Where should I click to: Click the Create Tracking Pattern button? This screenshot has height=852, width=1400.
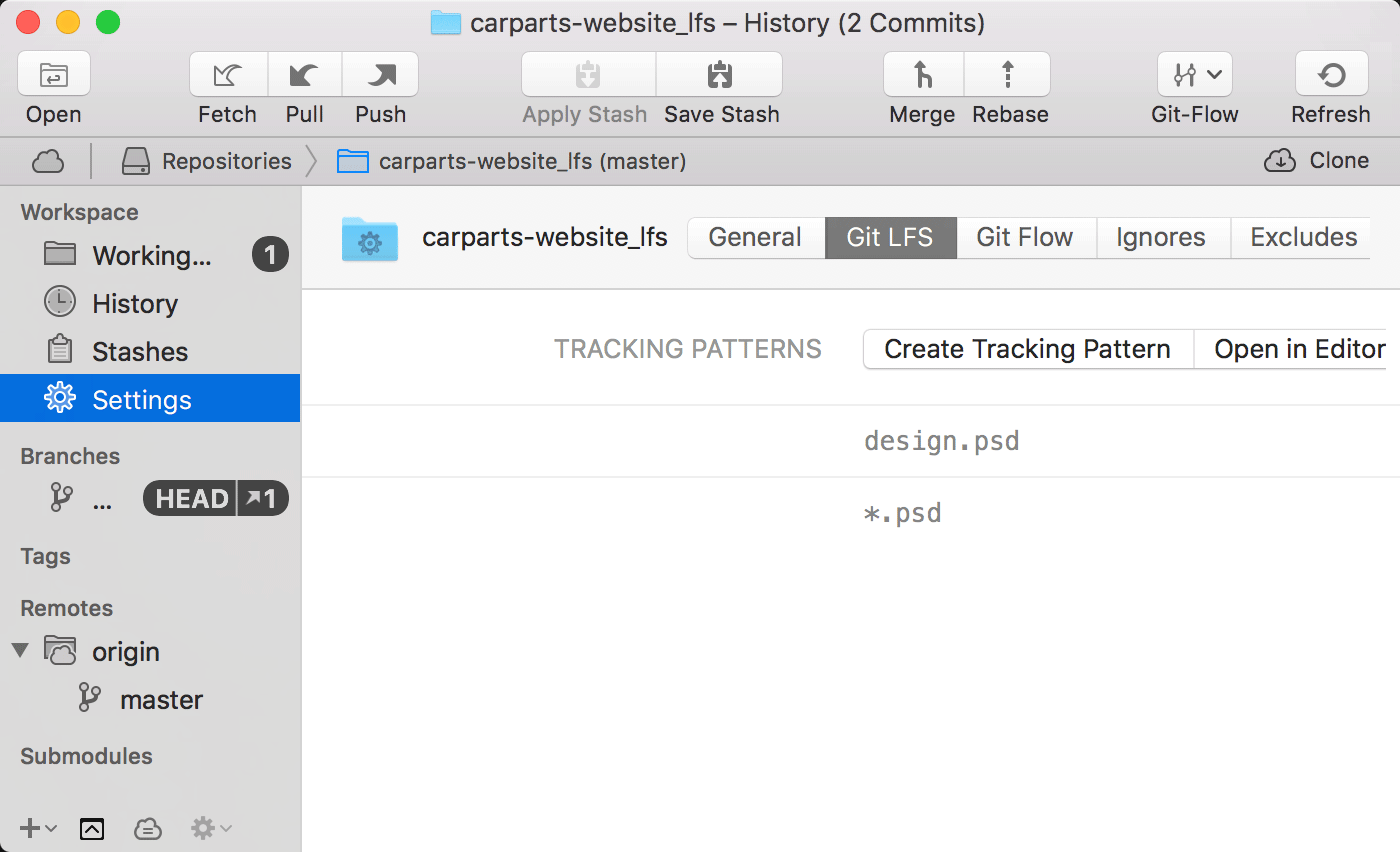[1027, 348]
